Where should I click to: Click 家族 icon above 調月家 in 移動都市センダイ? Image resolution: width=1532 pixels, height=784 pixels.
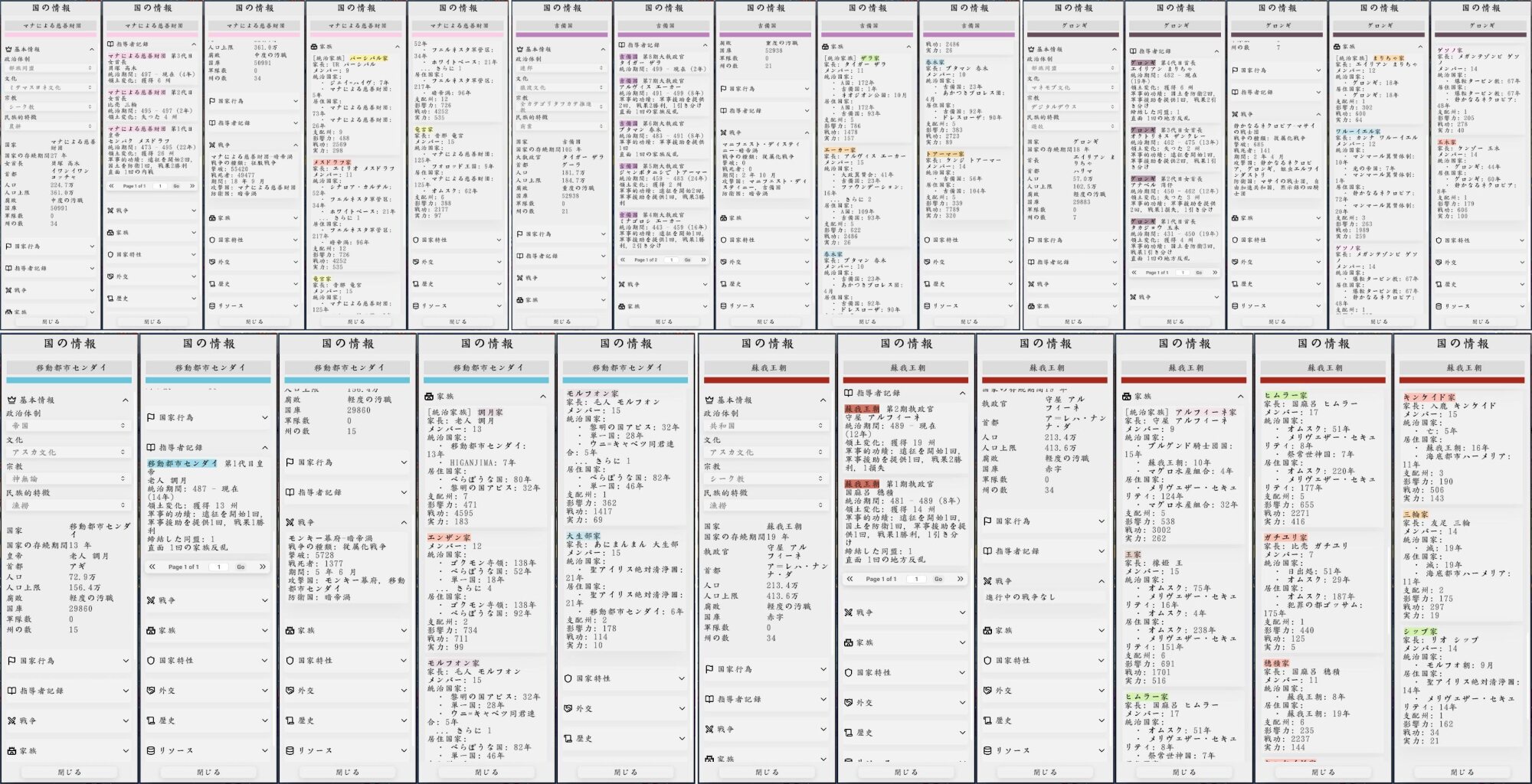tap(429, 397)
